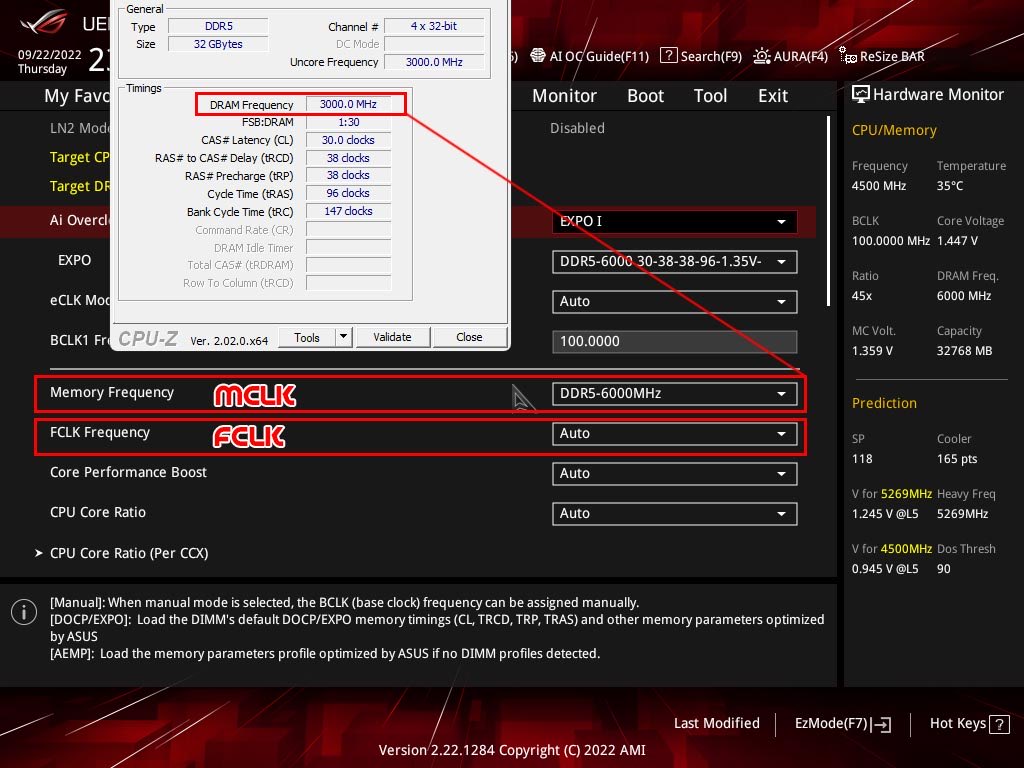The image size is (1024, 768).
Task: Click the 09/22/2022 Thursday date display
Action: coord(50,61)
